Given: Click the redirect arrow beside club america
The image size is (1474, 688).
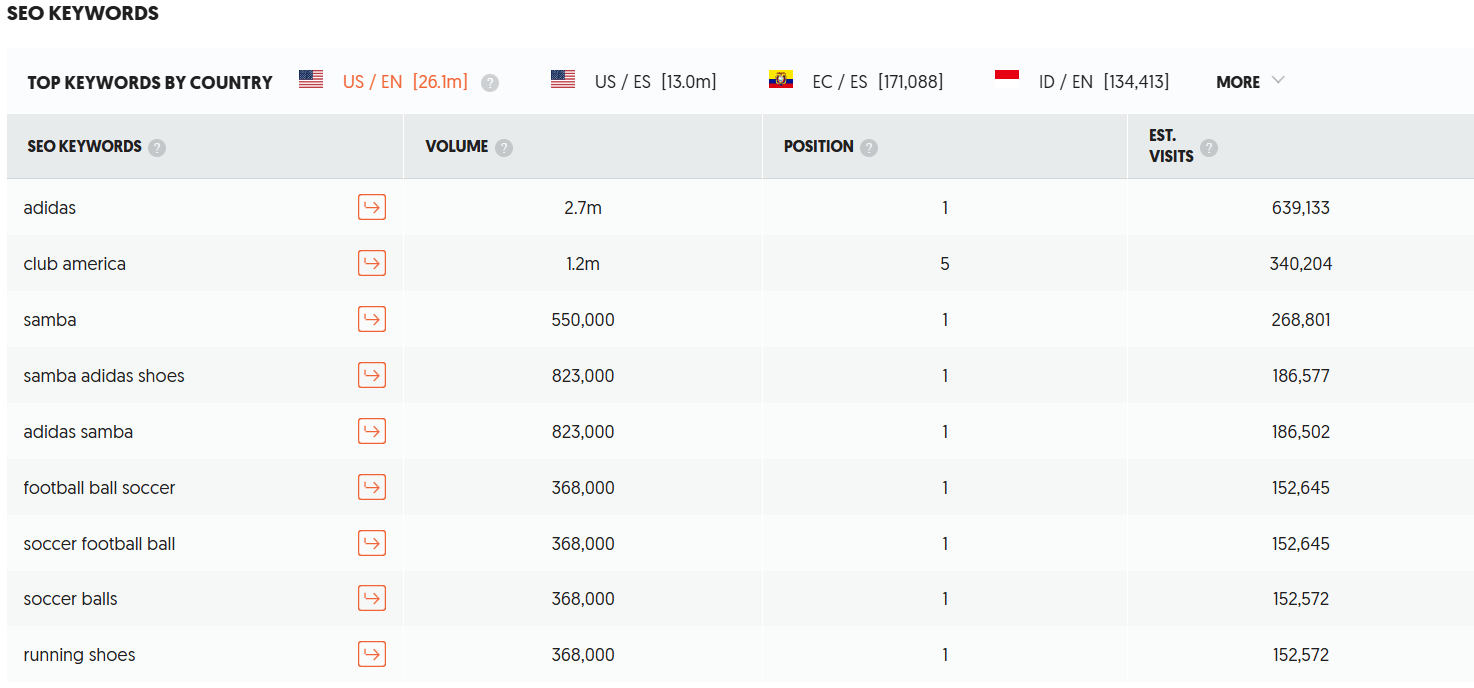Looking at the screenshot, I should 371,263.
